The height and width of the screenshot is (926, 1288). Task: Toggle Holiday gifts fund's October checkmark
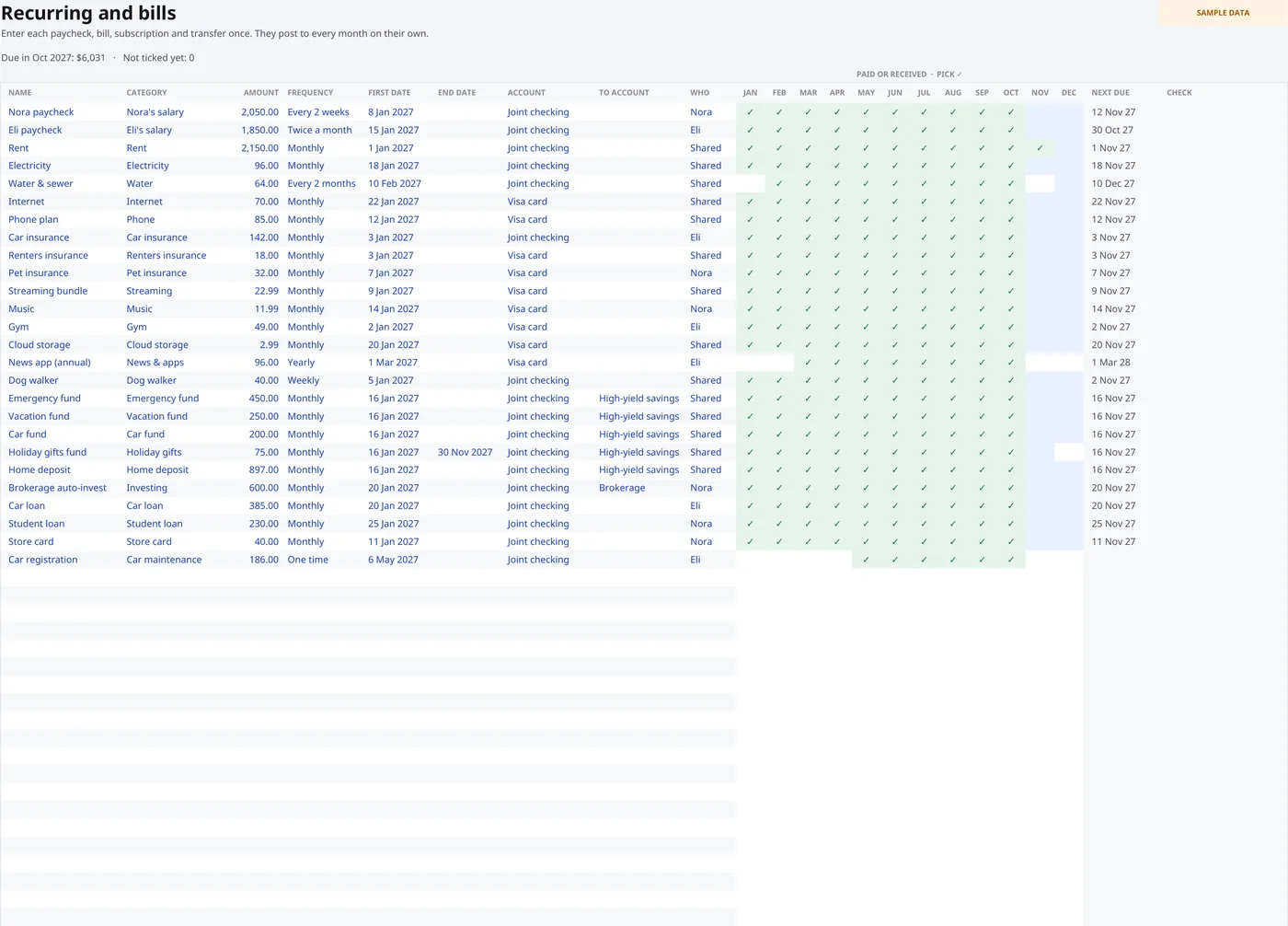pyautogui.click(x=1010, y=452)
